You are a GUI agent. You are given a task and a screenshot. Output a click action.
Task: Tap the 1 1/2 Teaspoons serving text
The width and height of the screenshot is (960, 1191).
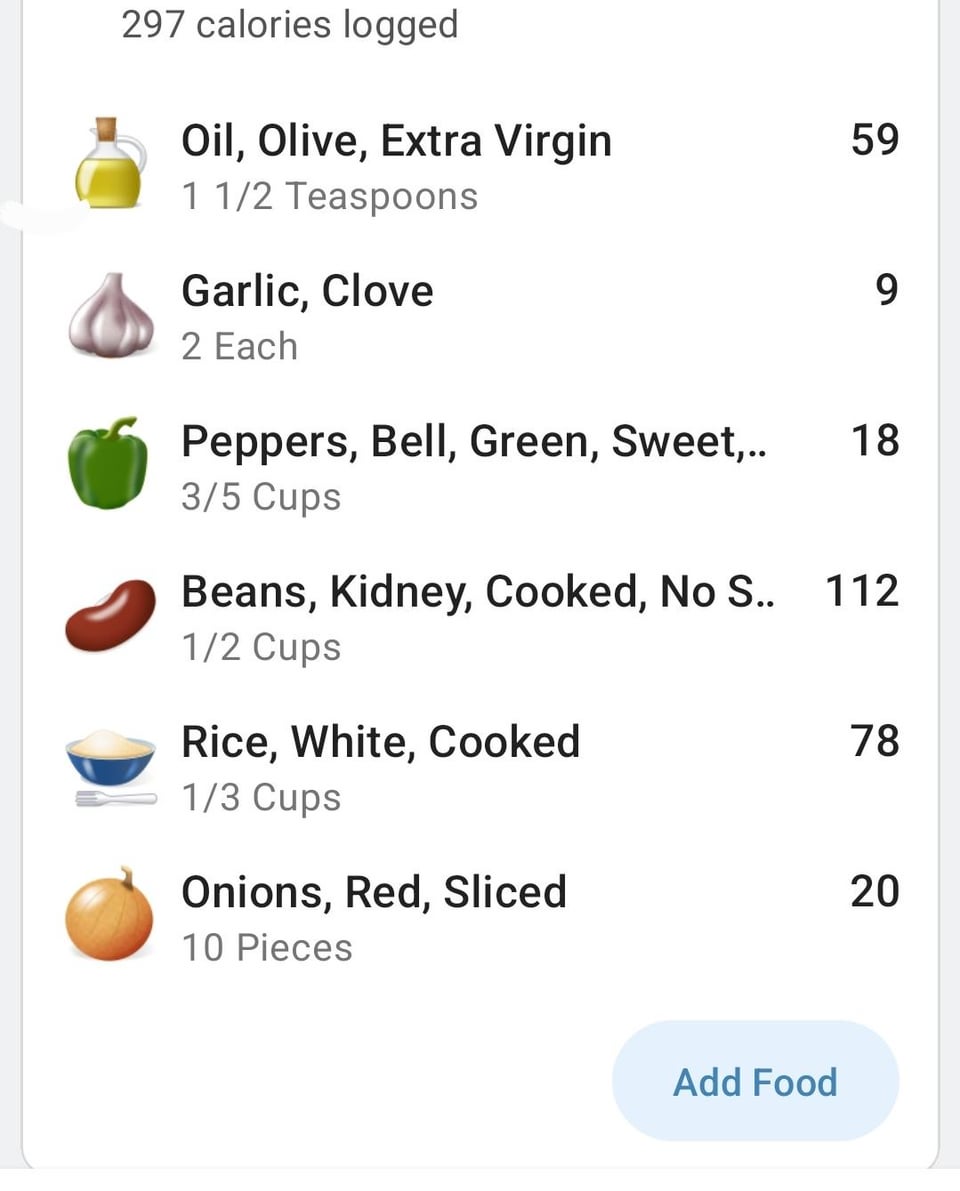coord(330,196)
